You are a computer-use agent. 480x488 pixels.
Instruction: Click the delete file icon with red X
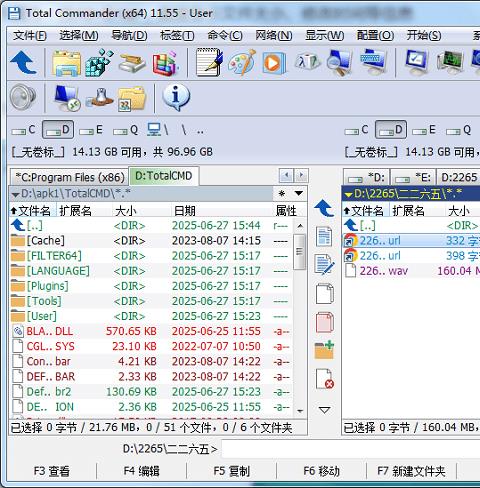[325, 379]
